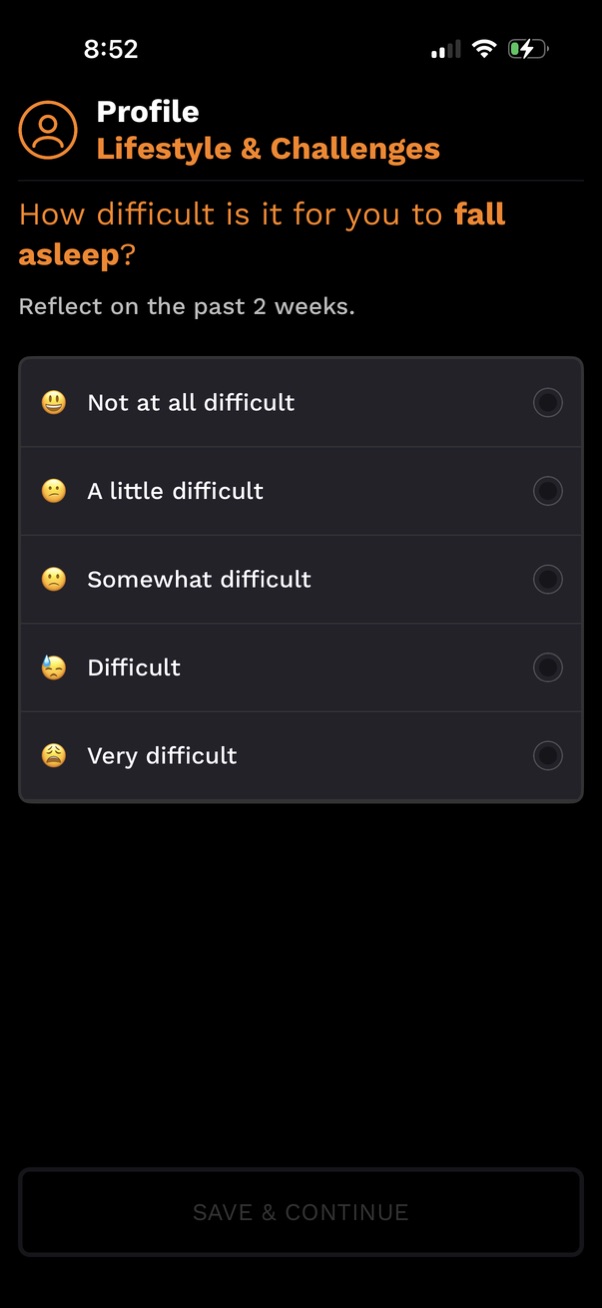Select the A little difficult radio button

(x=547, y=491)
